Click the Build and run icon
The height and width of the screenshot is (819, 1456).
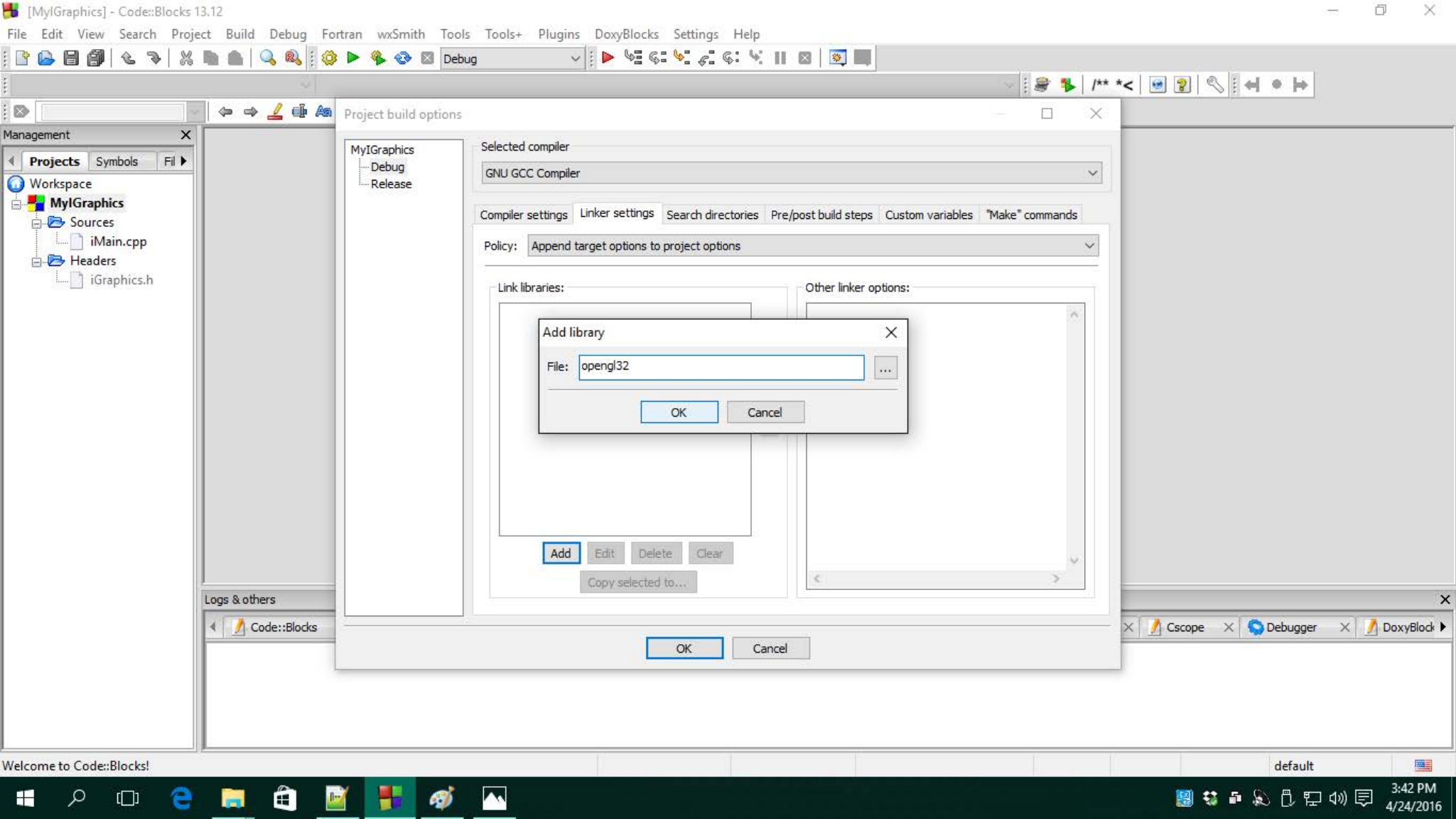pos(378,58)
